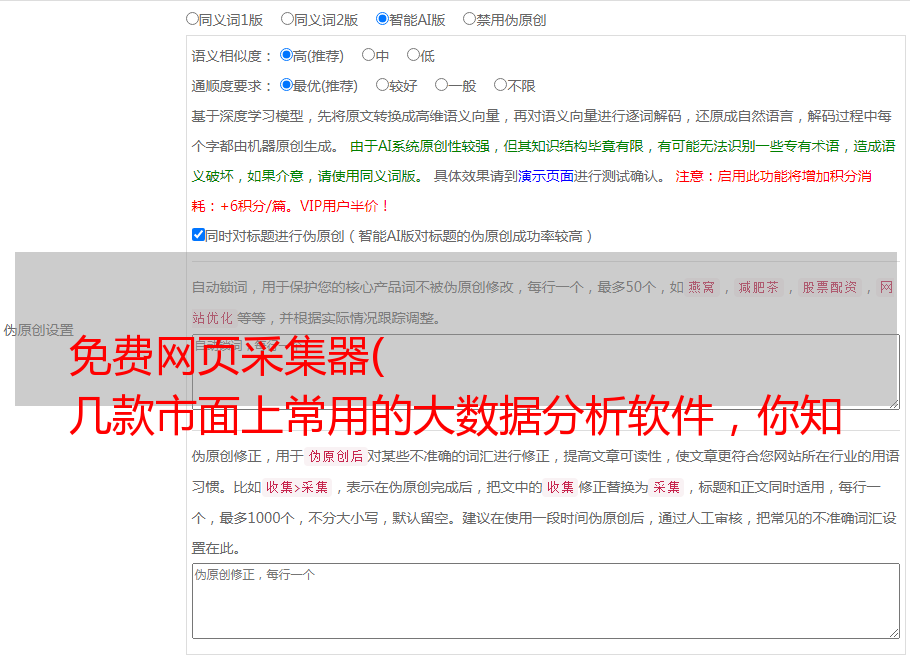Grab resize handle of 自动锁词 textarea
This screenshot has width=911, height=658.
[x=894, y=404]
